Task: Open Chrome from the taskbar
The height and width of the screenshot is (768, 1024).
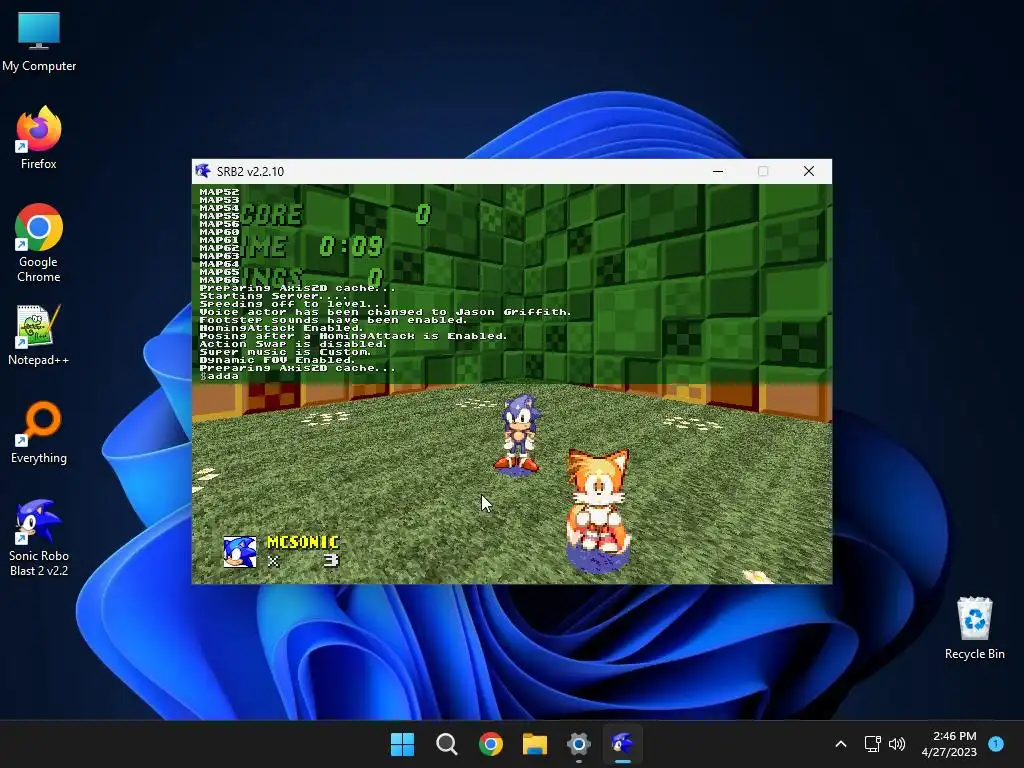Action: pyautogui.click(x=490, y=744)
